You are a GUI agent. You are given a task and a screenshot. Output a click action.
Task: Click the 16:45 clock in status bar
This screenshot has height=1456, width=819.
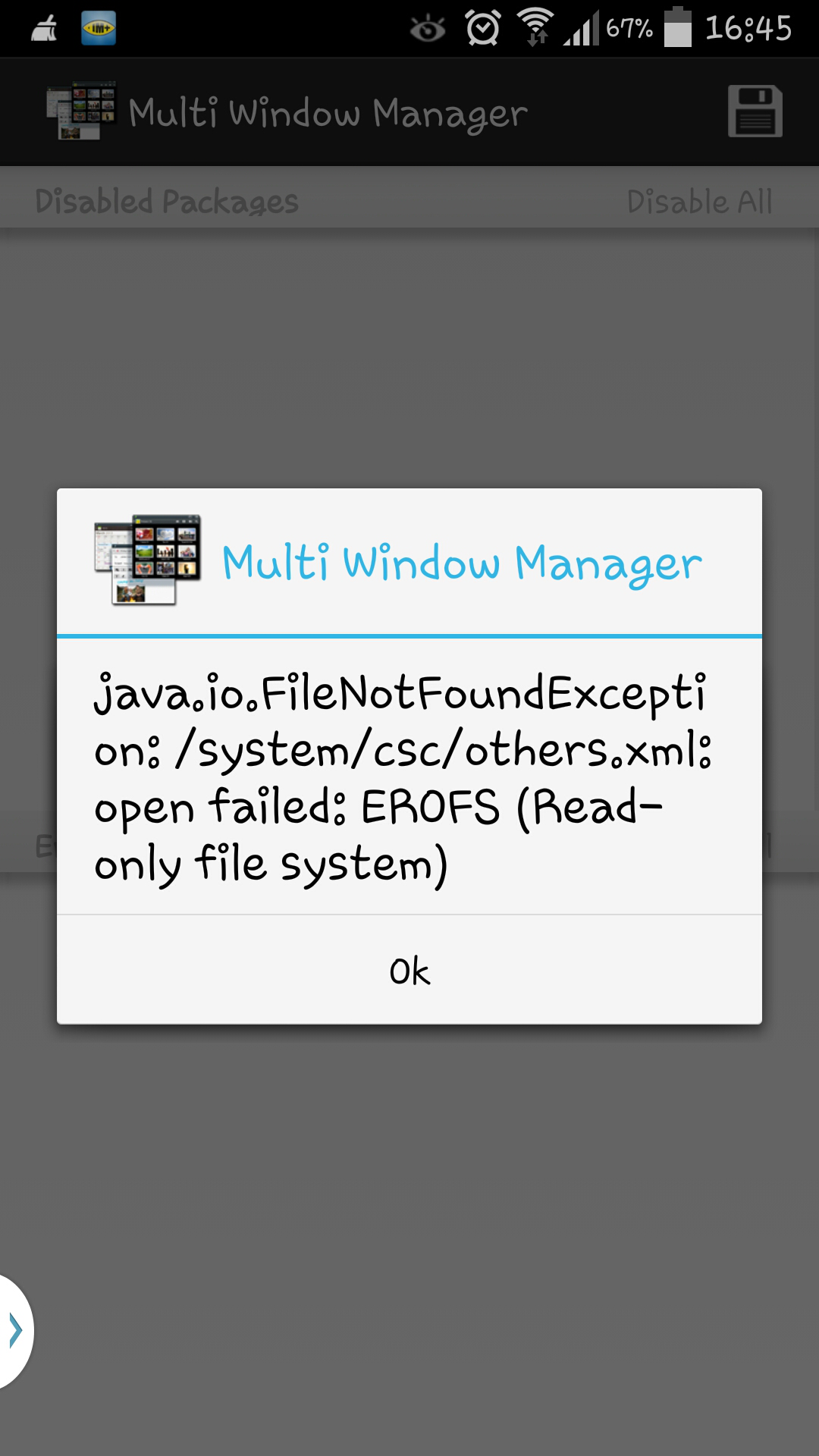[748, 29]
